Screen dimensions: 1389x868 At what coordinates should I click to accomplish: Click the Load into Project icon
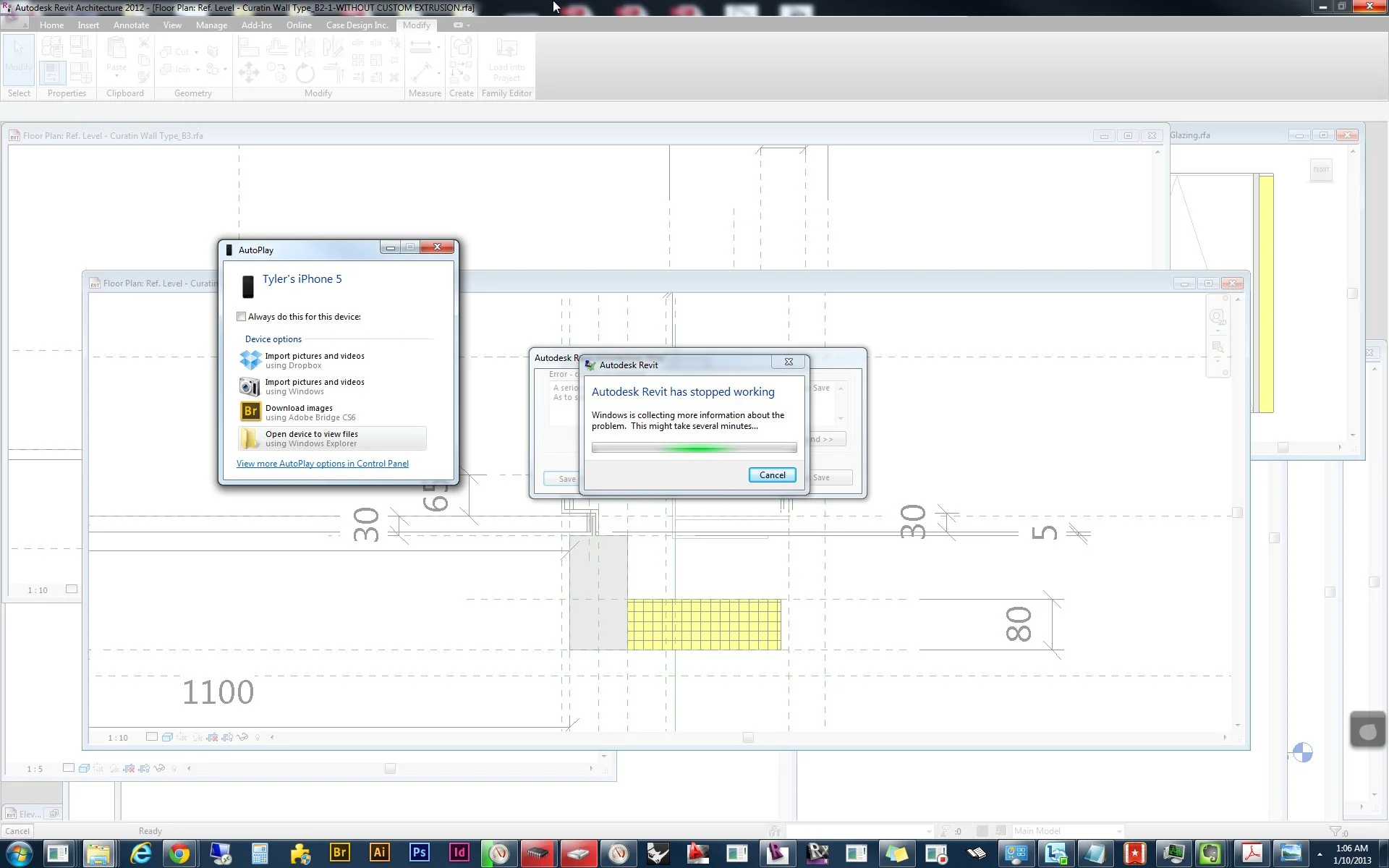(506, 59)
